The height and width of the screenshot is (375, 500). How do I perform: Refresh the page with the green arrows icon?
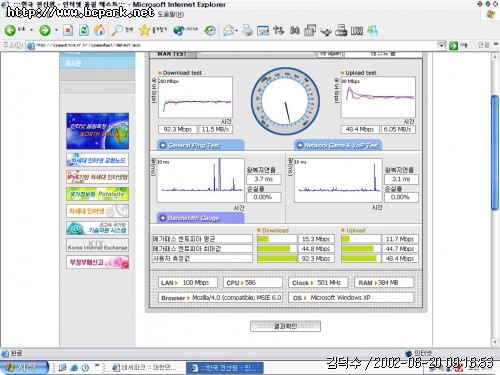tap(84, 30)
